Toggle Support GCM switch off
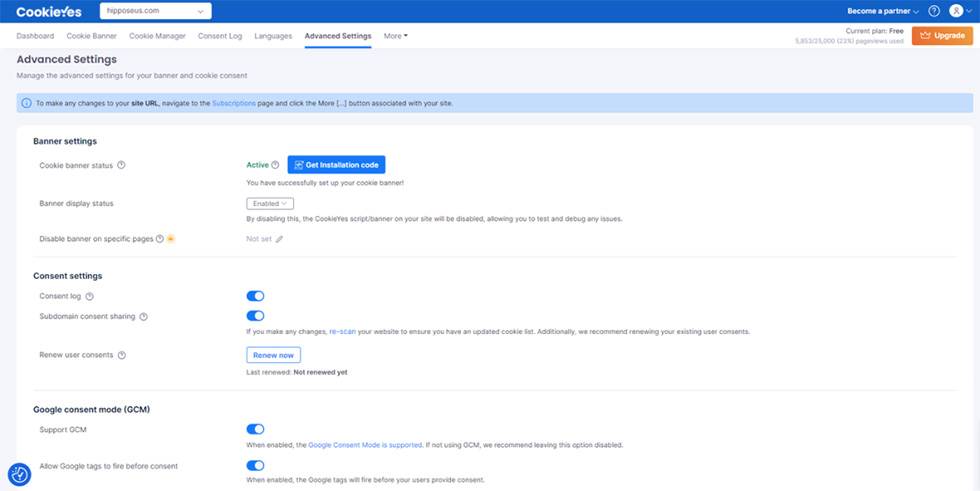The height and width of the screenshot is (491, 980). click(x=255, y=429)
